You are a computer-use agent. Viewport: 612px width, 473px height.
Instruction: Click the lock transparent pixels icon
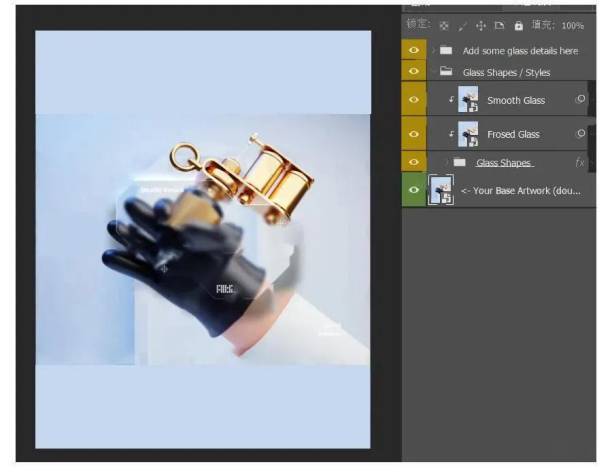(444, 25)
